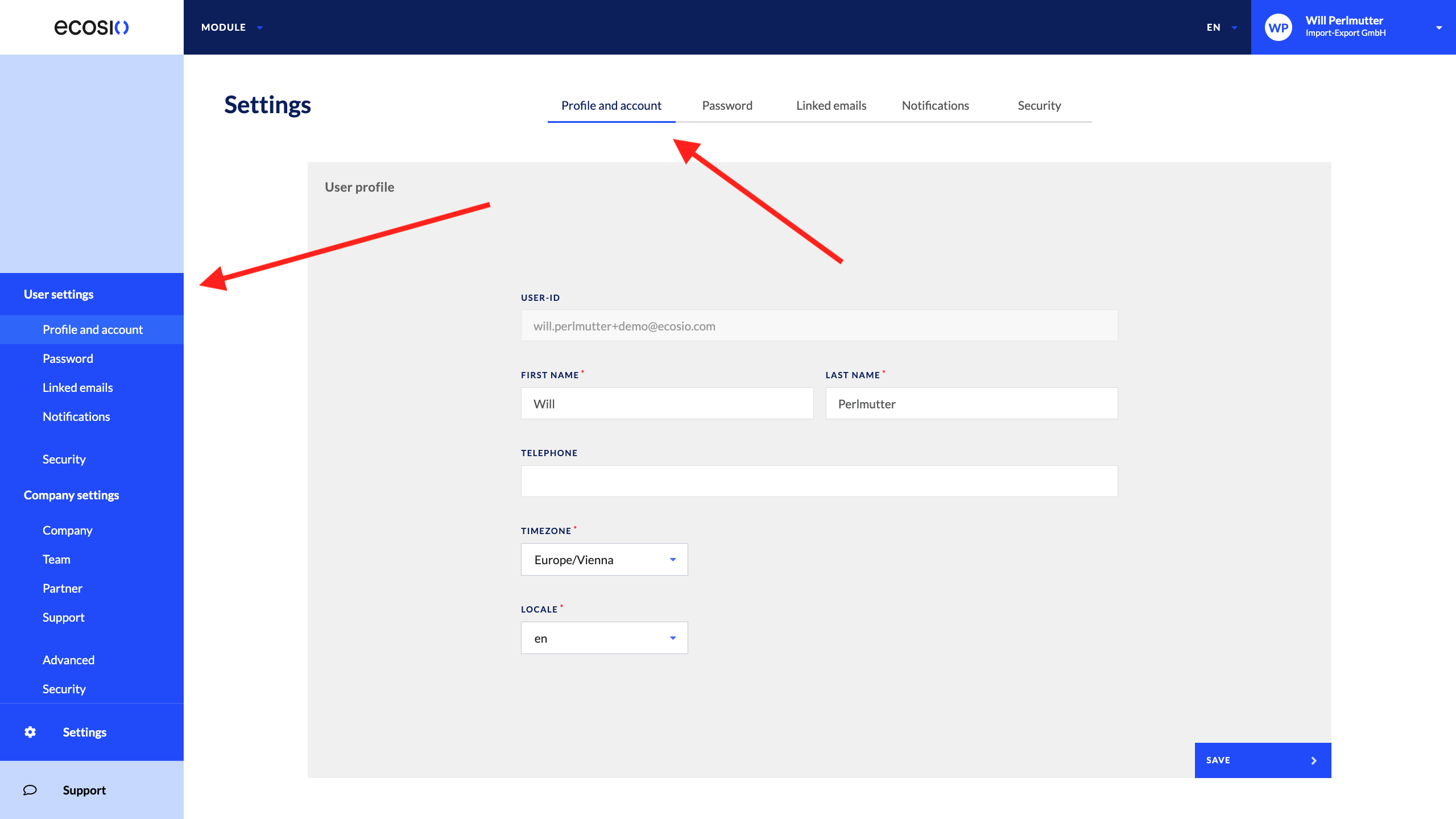Click Support text at sidebar bottom

84,791
